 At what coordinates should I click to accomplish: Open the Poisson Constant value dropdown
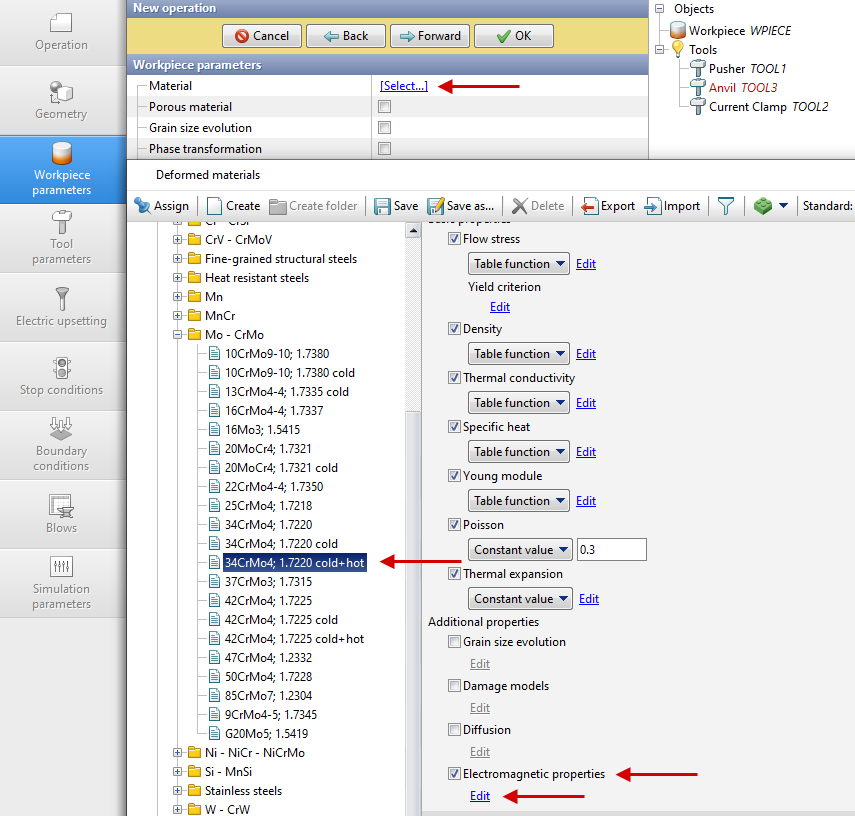tap(519, 550)
